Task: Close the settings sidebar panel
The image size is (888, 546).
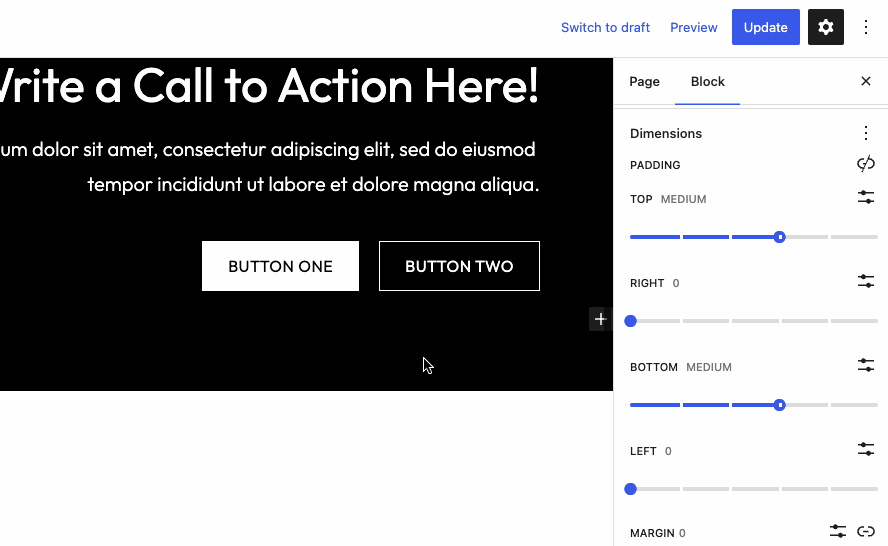Action: tap(866, 81)
